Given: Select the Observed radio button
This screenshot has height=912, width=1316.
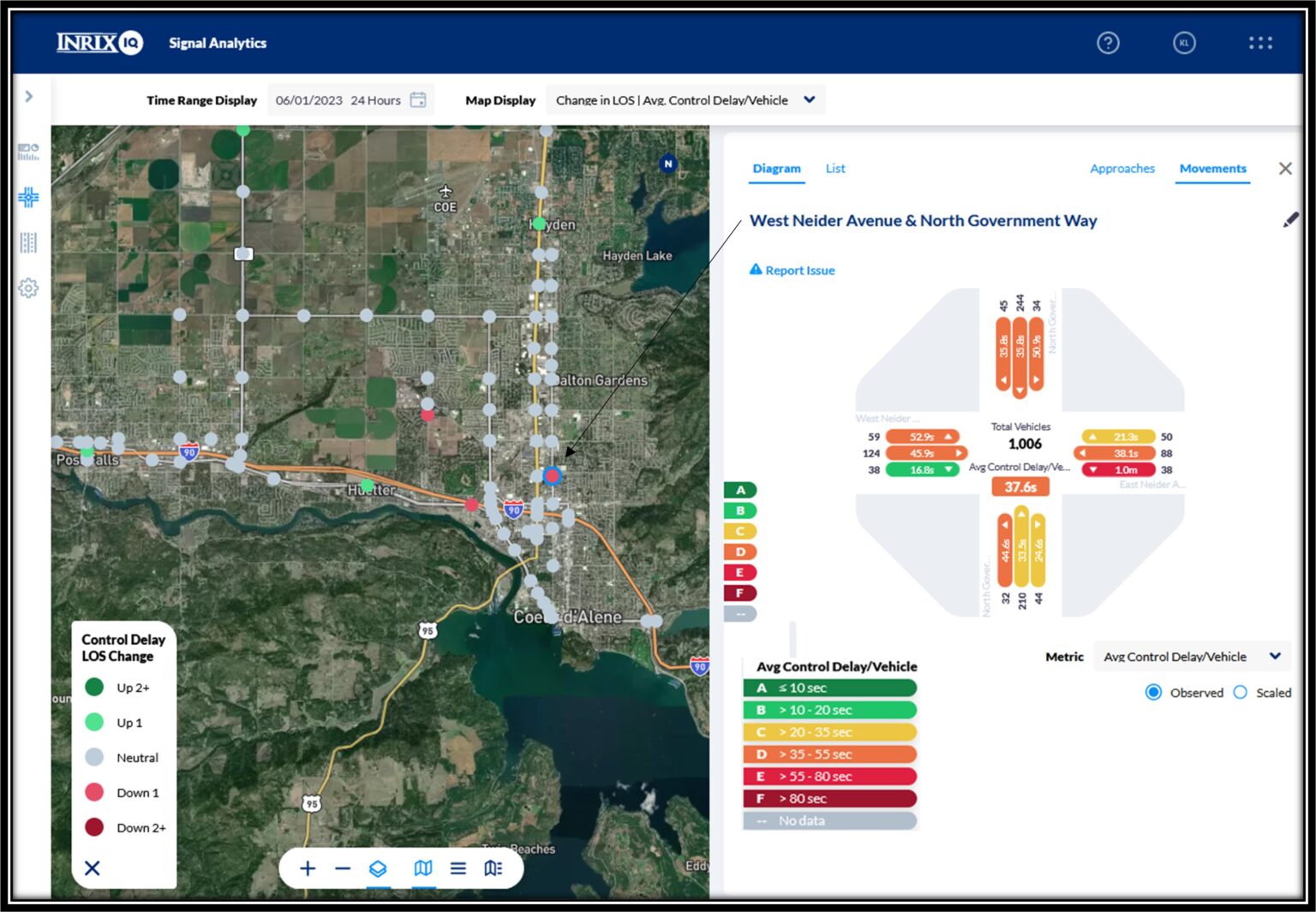Looking at the screenshot, I should coord(1153,692).
